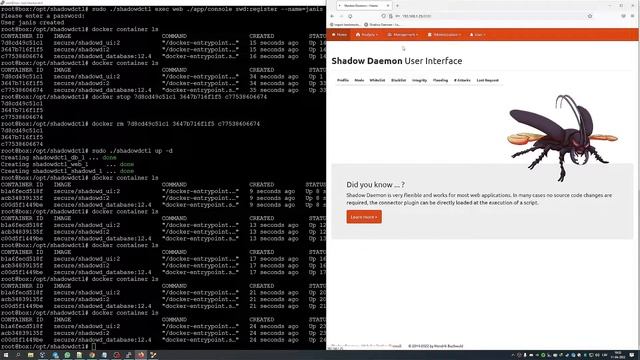Screen dimensions: 640x360
Task: Open File Explorer from the taskbar
Action: pyautogui.click(x=31, y=355)
